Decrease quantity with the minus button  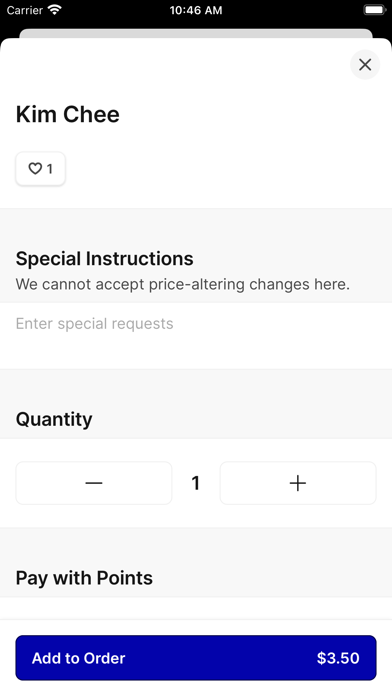(94, 483)
